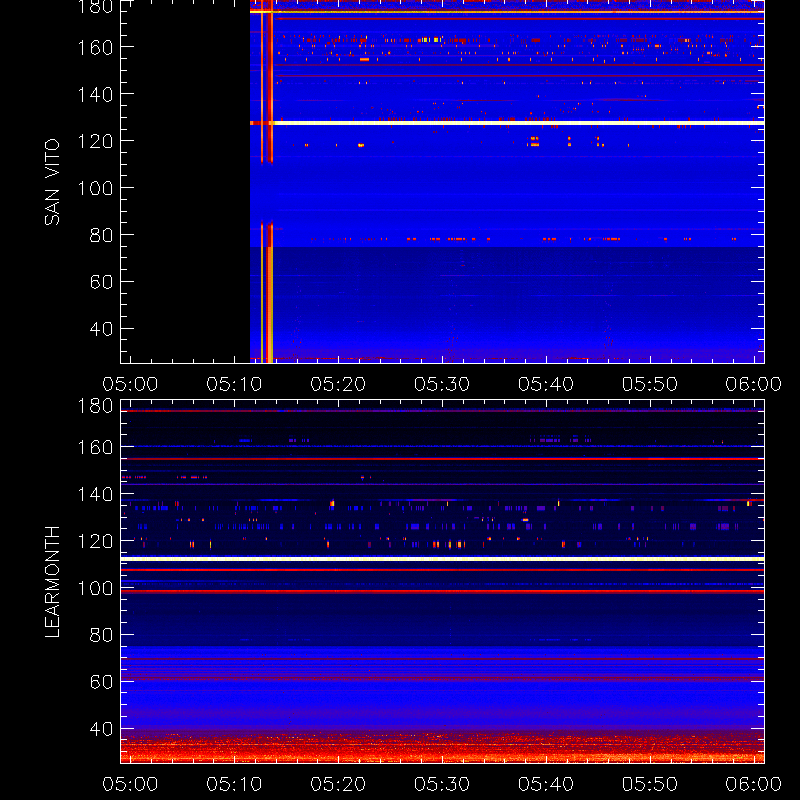The image size is (800, 800).
Task: Click 05:10 time label under San Vito plot
Action: pyautogui.click(x=234, y=384)
